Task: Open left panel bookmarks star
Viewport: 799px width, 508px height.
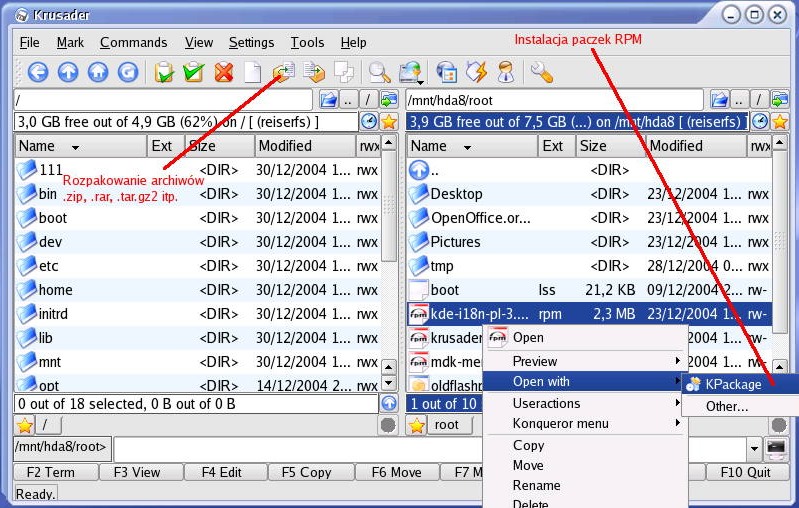Action: click(389, 122)
